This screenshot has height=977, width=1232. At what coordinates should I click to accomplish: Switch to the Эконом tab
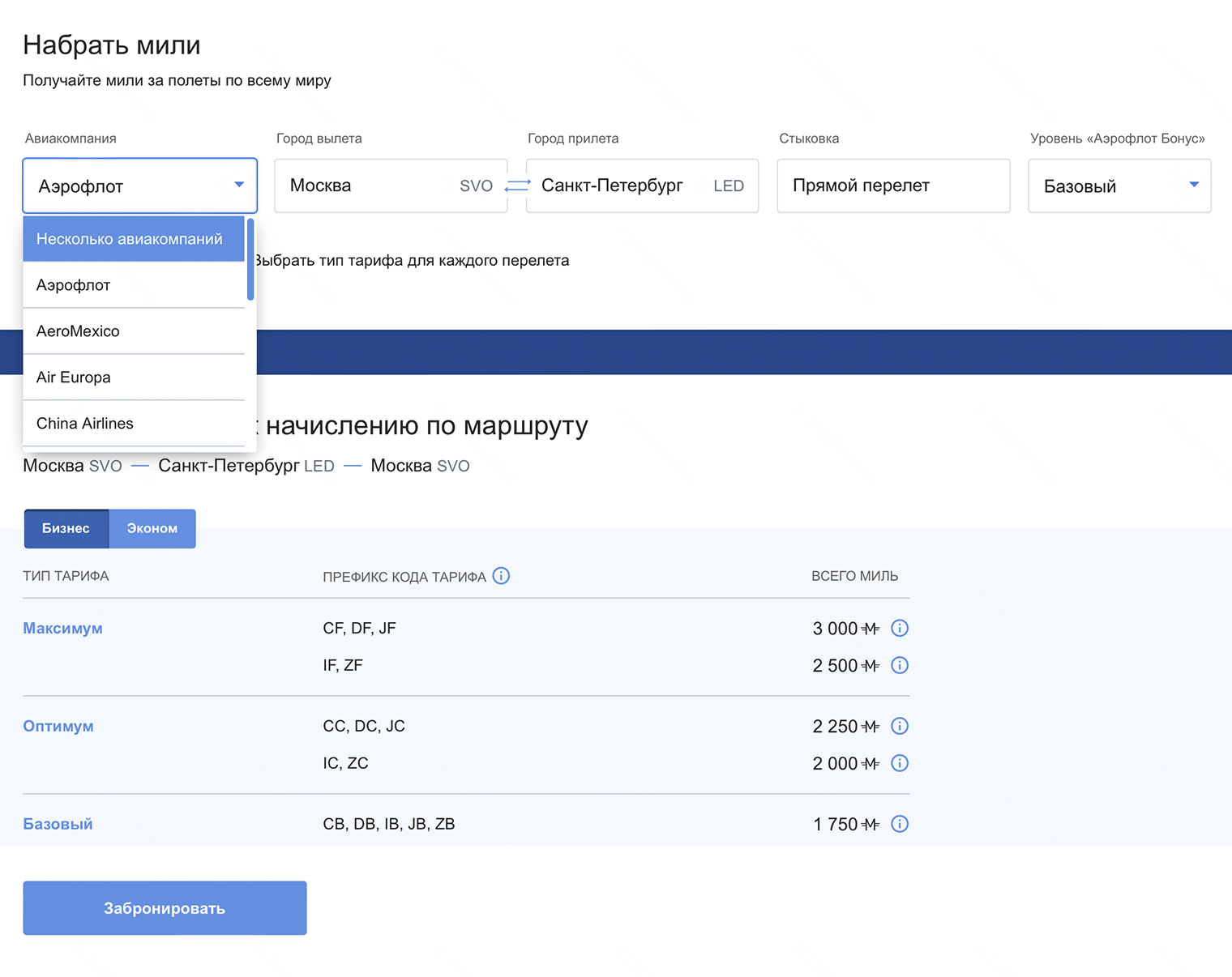tap(152, 528)
